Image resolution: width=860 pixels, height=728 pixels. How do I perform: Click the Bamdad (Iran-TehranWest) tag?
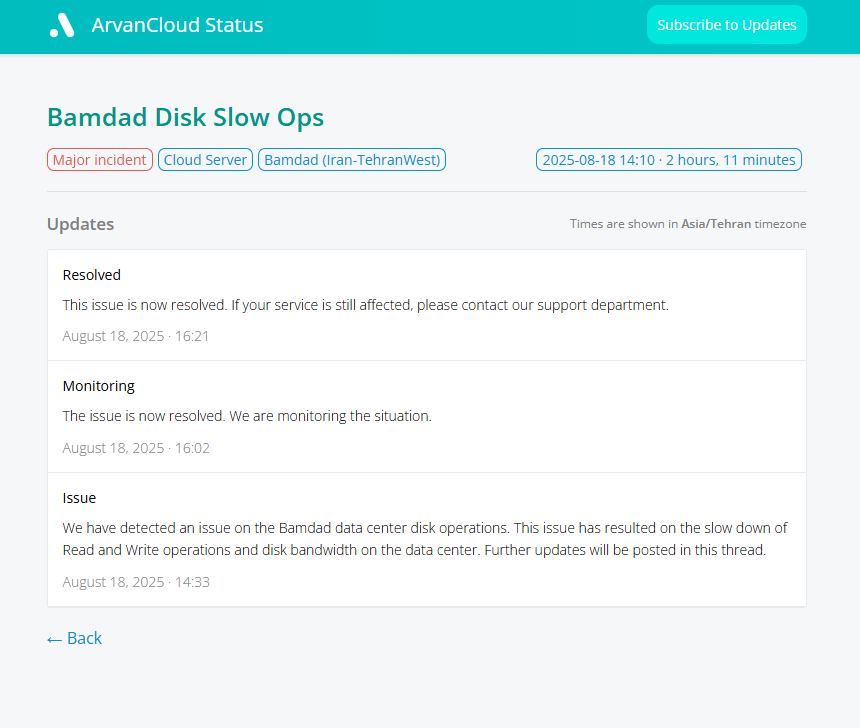tap(352, 160)
